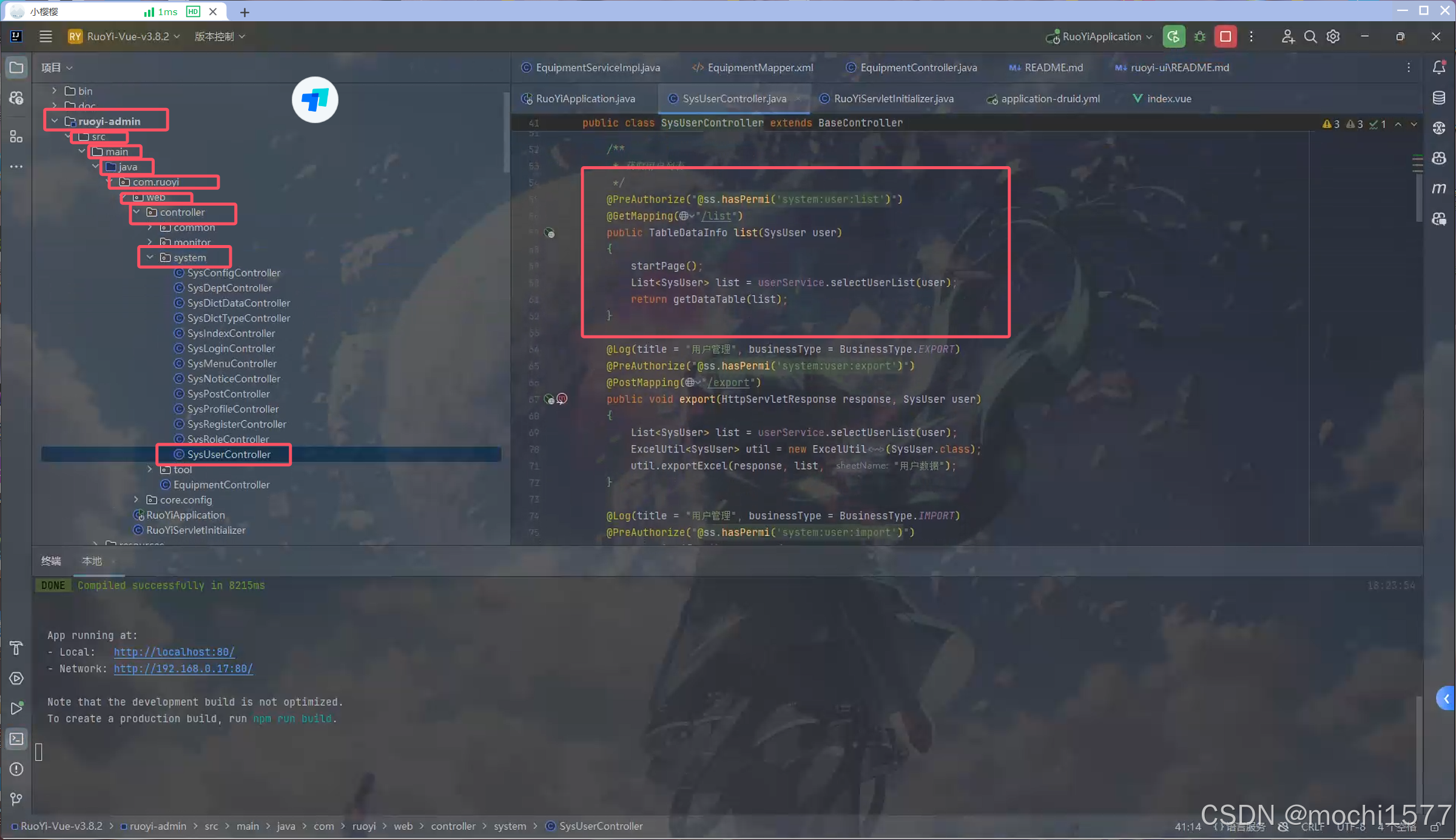The image size is (1456, 840).
Task: Open the http://localhost:80/ link
Action: click(x=174, y=651)
